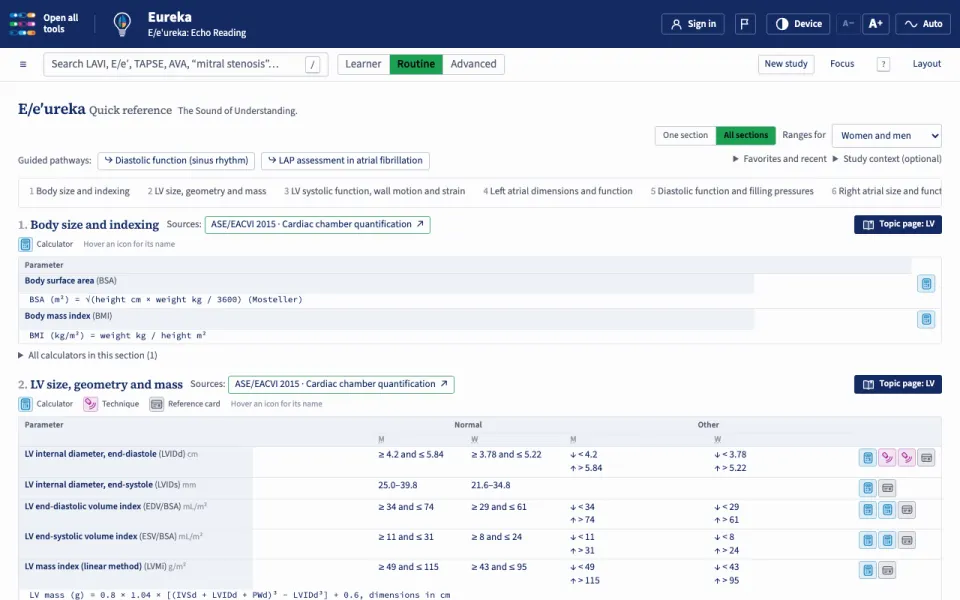Click the Eureka lightbulb logo

pos(122,24)
